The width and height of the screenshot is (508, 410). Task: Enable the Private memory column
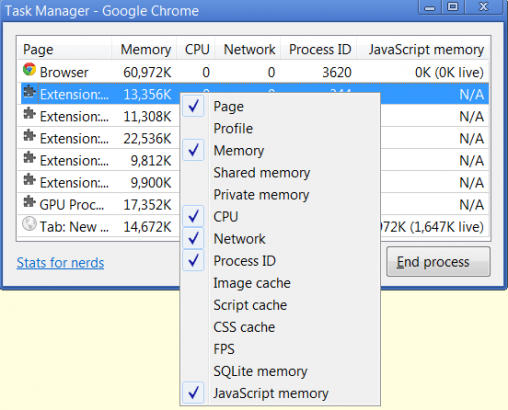(x=261, y=195)
